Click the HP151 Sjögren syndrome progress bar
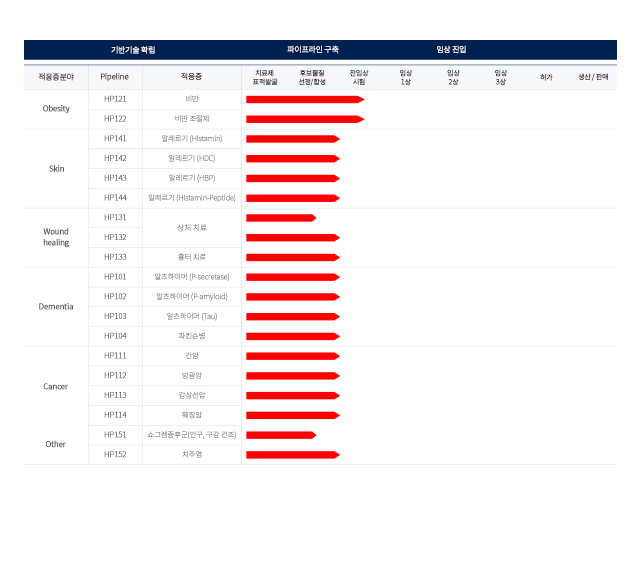This screenshot has width=640, height=565. pos(280,435)
